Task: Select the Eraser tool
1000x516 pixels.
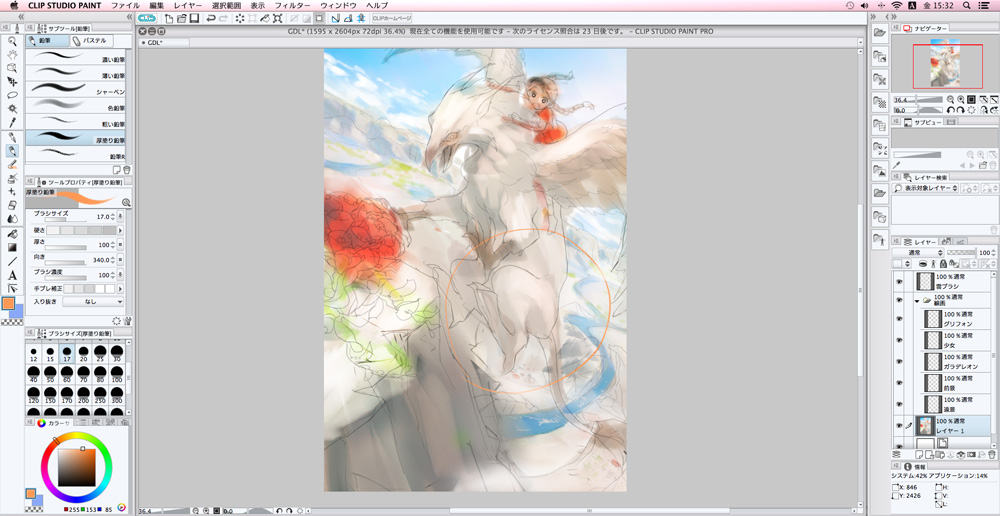Action: [12, 205]
